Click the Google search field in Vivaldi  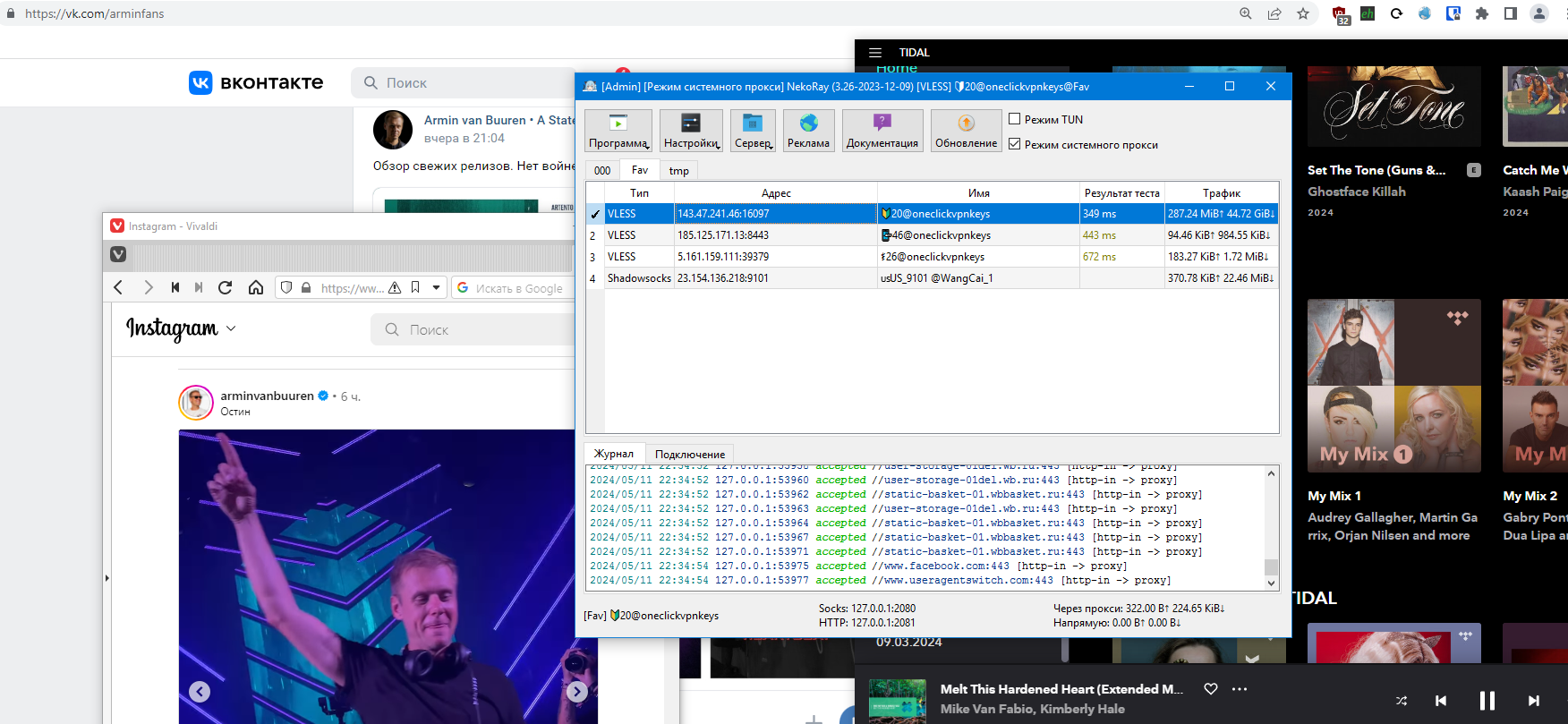tap(515, 288)
